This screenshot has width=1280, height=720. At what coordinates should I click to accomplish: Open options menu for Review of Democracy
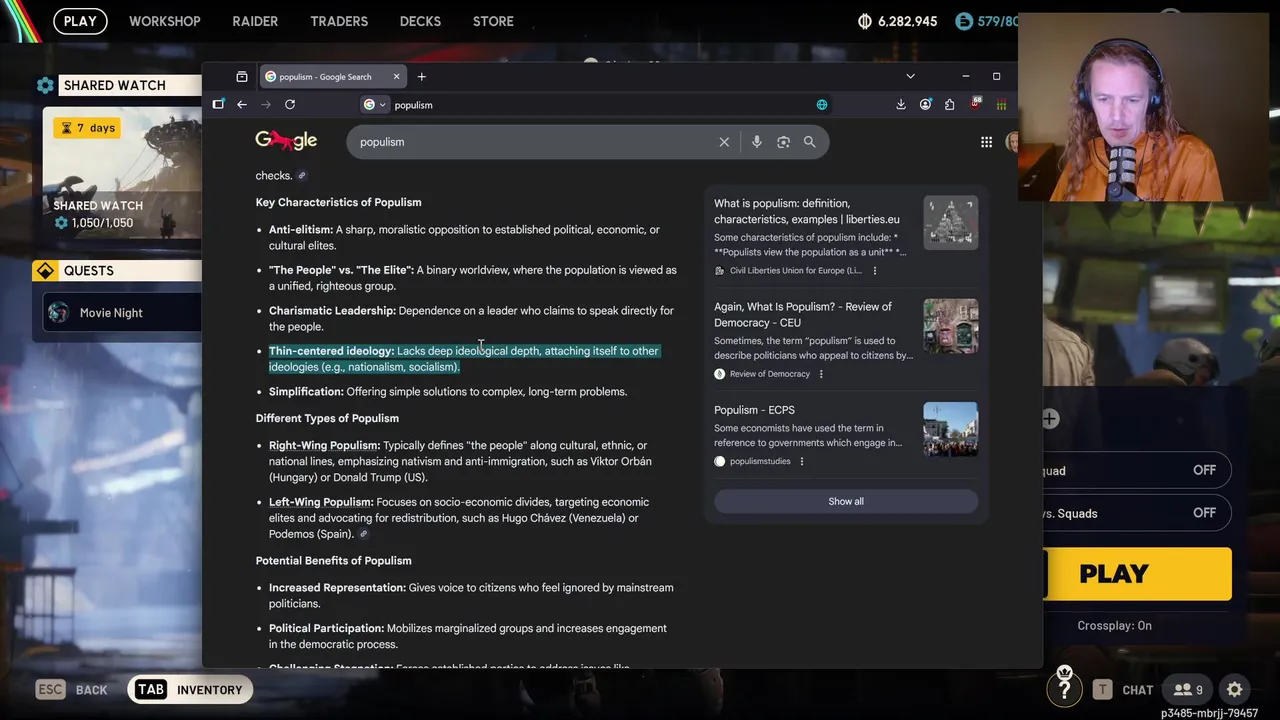click(821, 374)
